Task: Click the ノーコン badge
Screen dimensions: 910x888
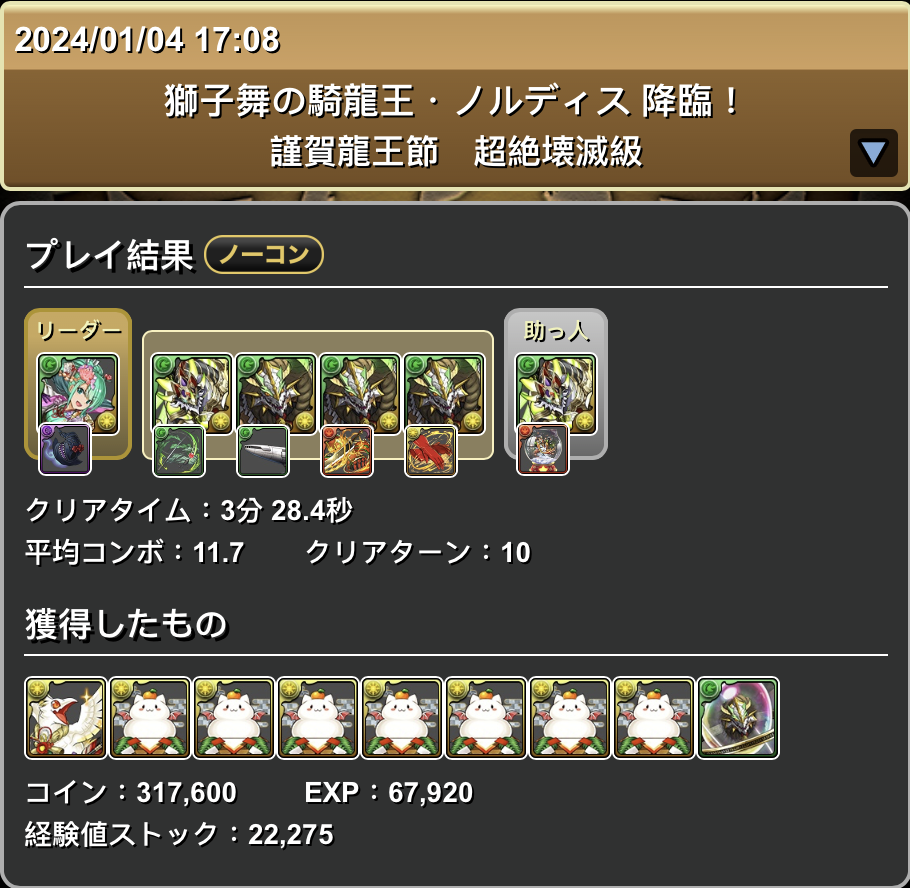Action: pos(264,254)
